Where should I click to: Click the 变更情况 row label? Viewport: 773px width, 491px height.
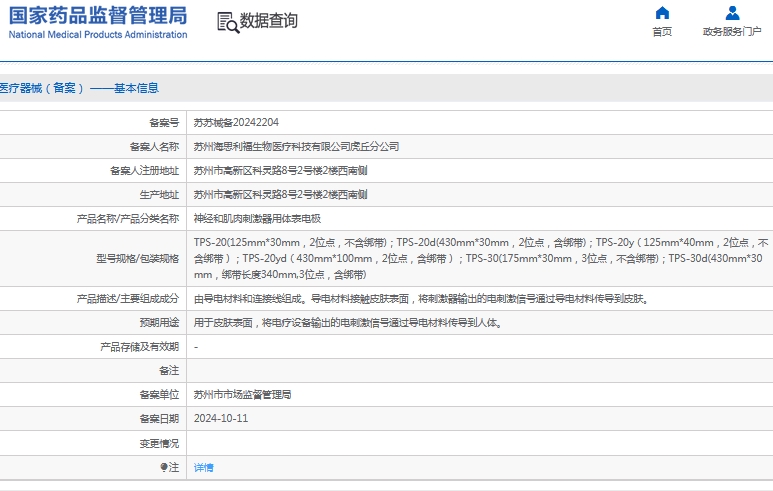pyautogui.click(x=159, y=444)
